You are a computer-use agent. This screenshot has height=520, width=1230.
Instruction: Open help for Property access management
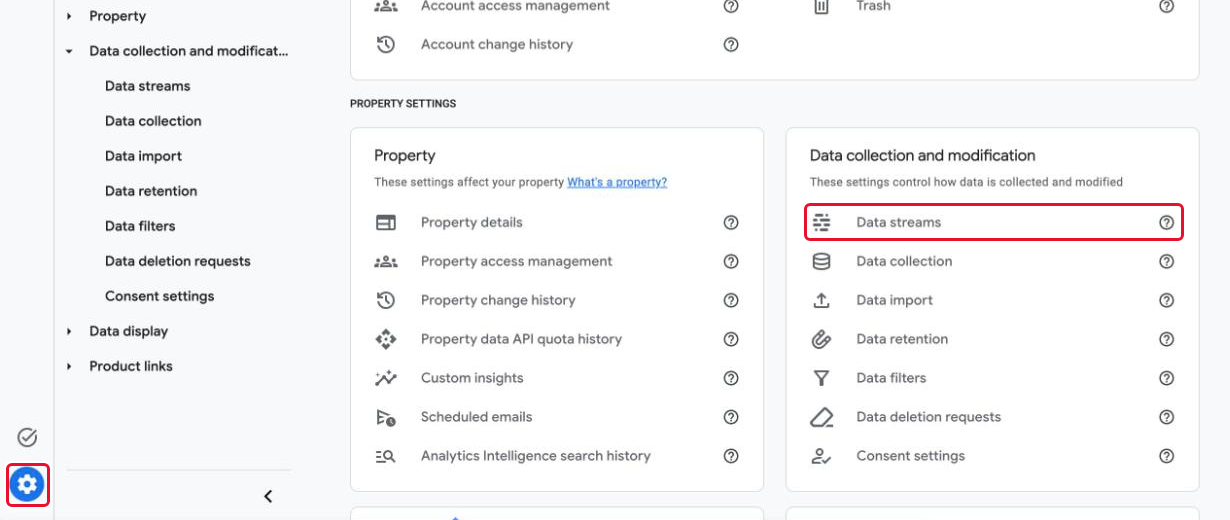click(731, 261)
